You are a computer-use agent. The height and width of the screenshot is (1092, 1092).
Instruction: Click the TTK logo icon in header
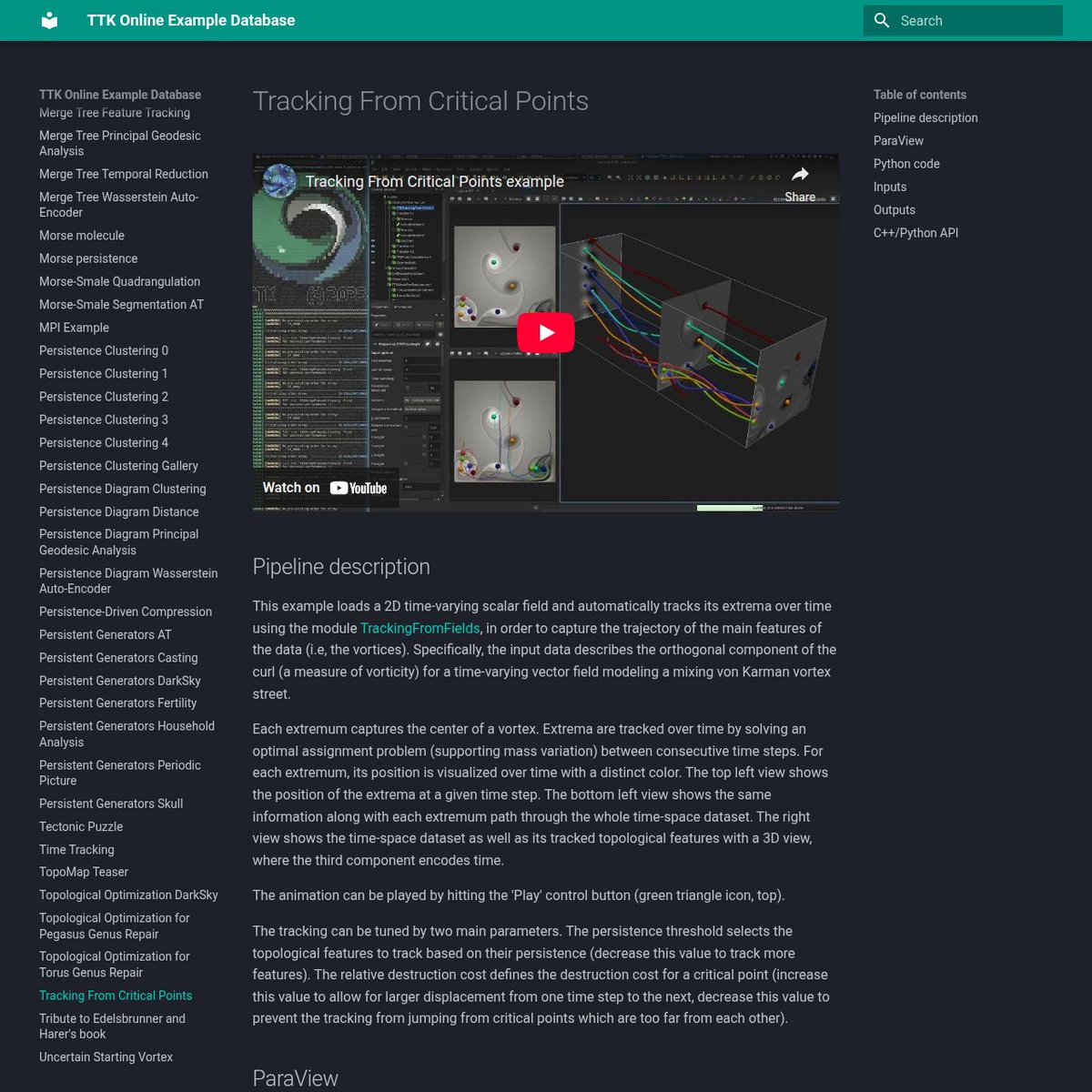(50, 20)
